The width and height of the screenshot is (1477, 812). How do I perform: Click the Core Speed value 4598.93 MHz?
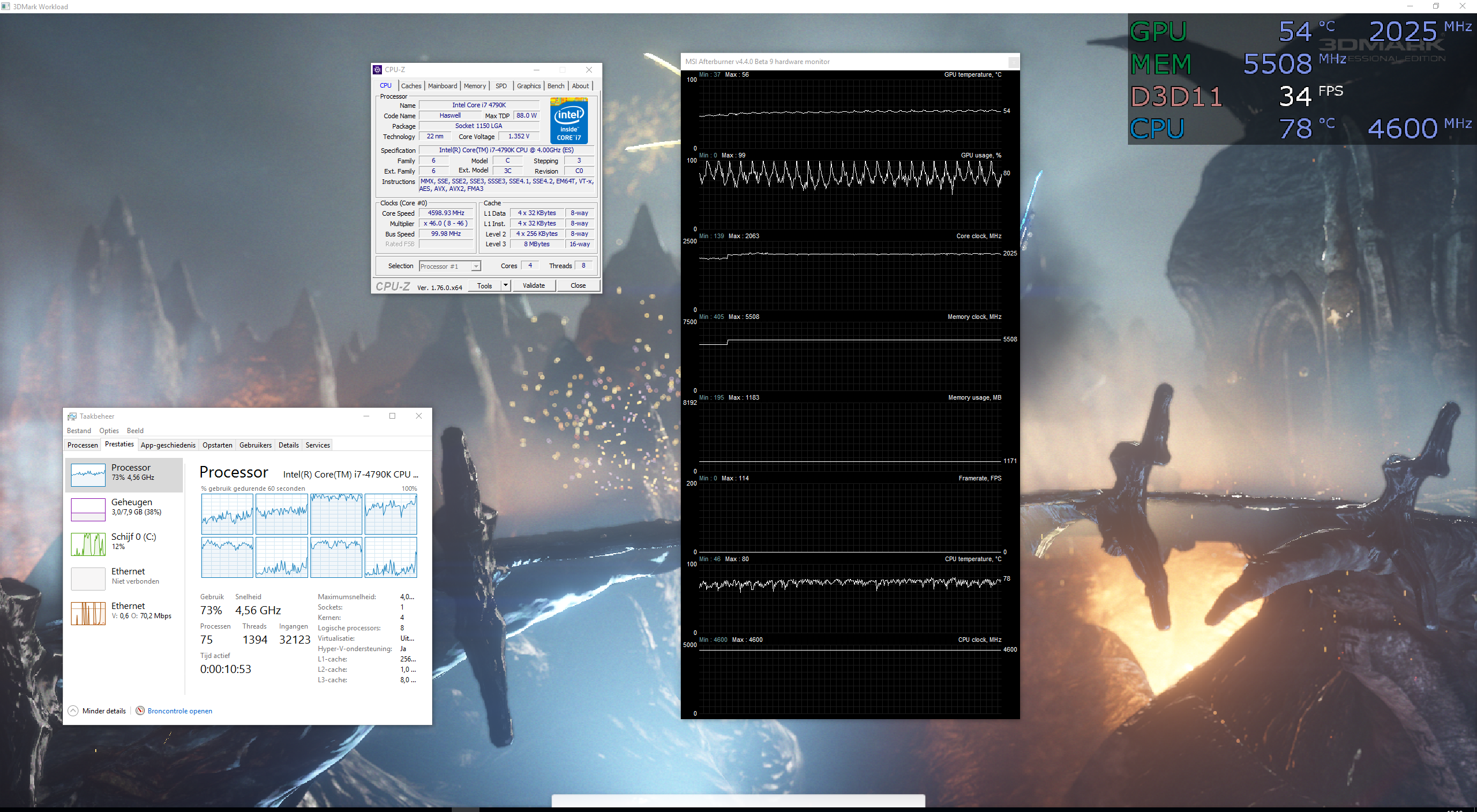pyautogui.click(x=446, y=213)
